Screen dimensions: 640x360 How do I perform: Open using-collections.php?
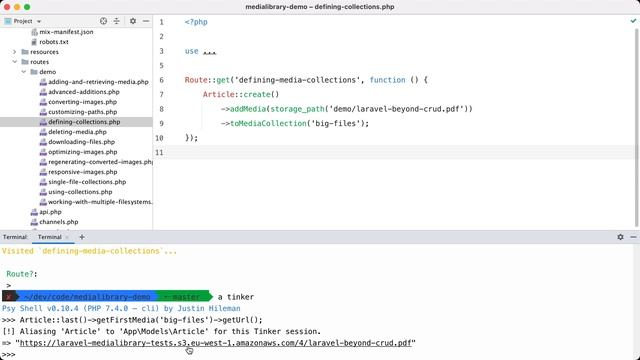80,192
